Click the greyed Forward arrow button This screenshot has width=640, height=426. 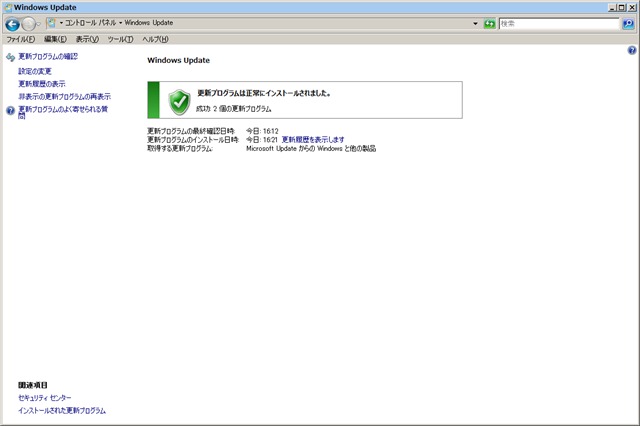[x=28, y=24]
